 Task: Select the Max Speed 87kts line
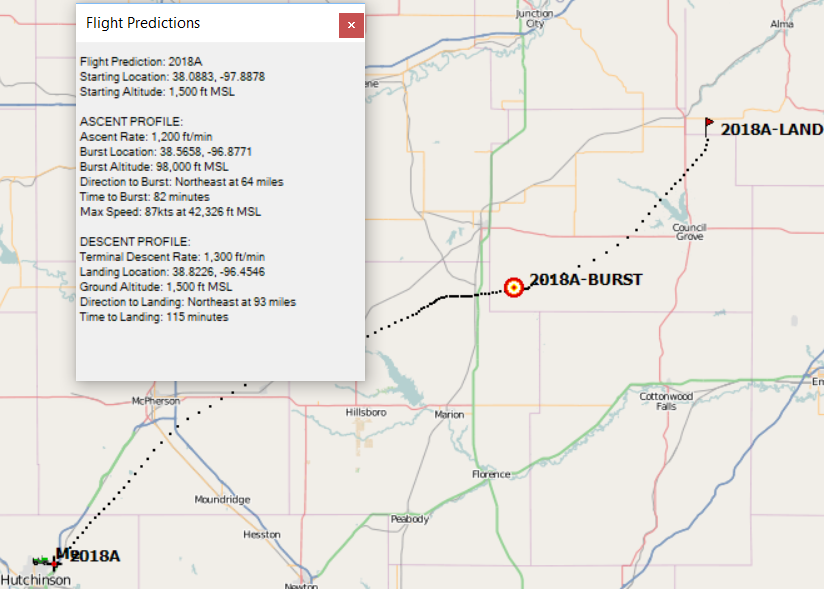(170, 212)
